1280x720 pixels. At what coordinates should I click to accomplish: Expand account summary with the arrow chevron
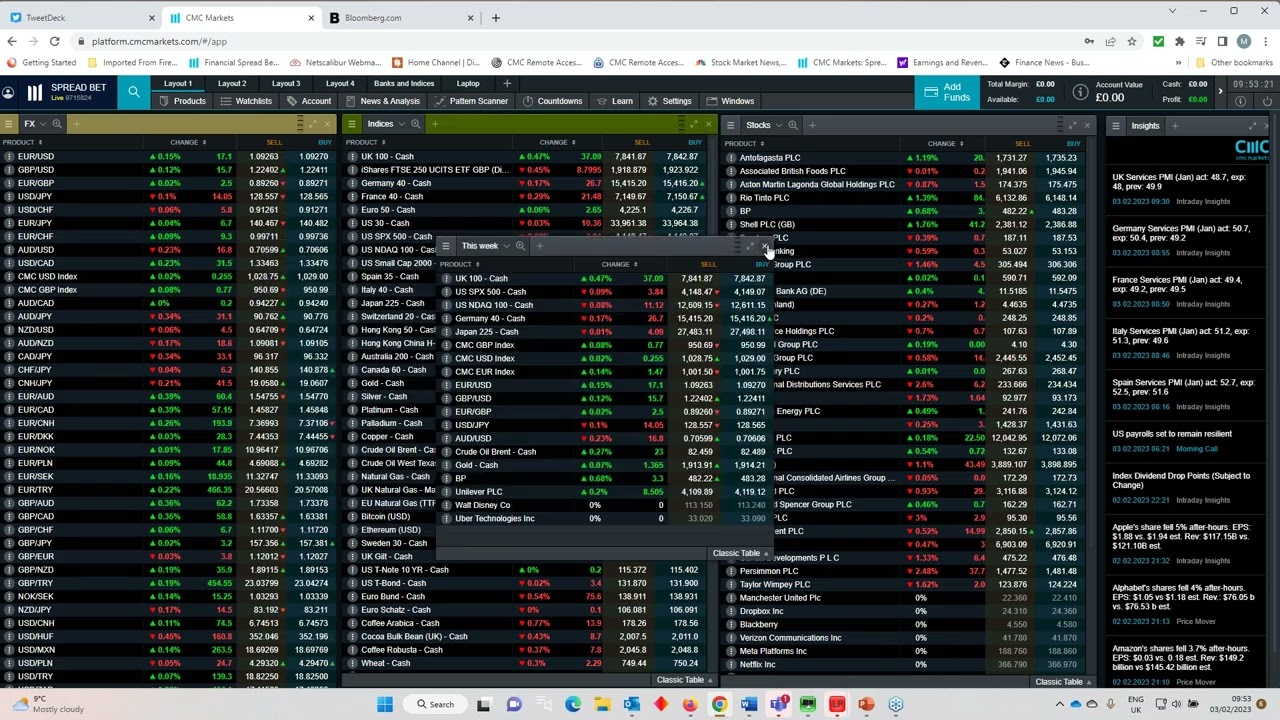coord(1220,92)
